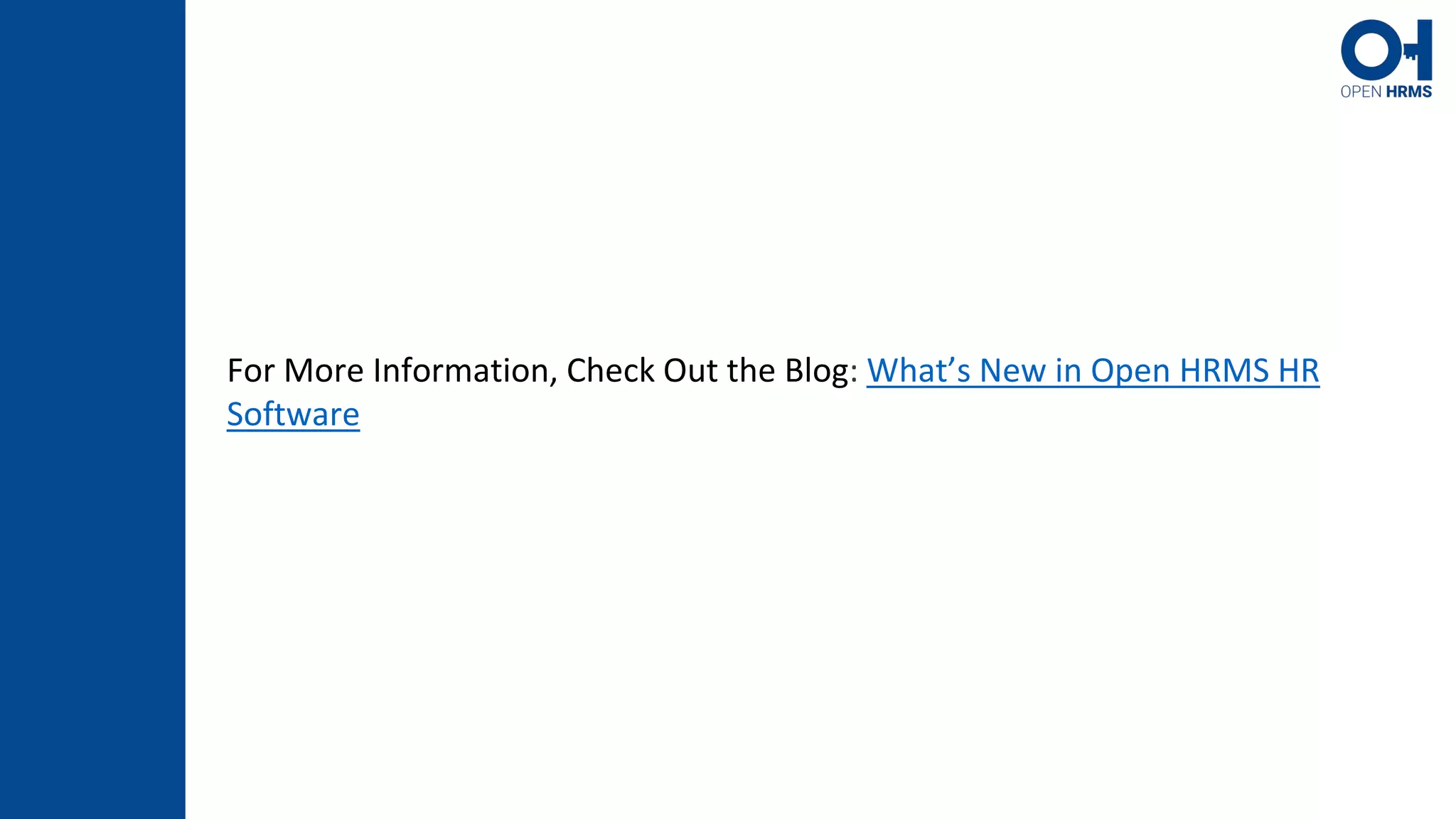Click the Open HRMS logo icon
The width and height of the screenshot is (1456, 819).
click(x=1386, y=59)
